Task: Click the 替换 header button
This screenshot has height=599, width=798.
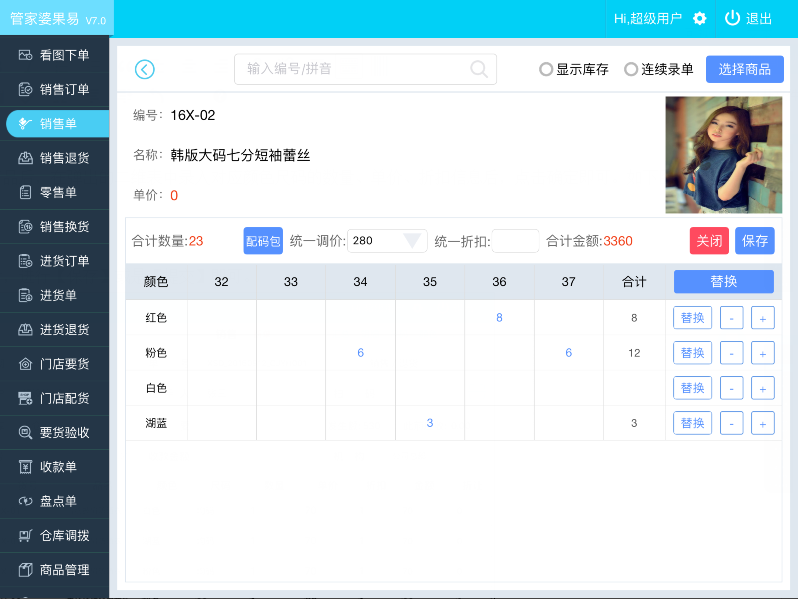Action: point(724,281)
